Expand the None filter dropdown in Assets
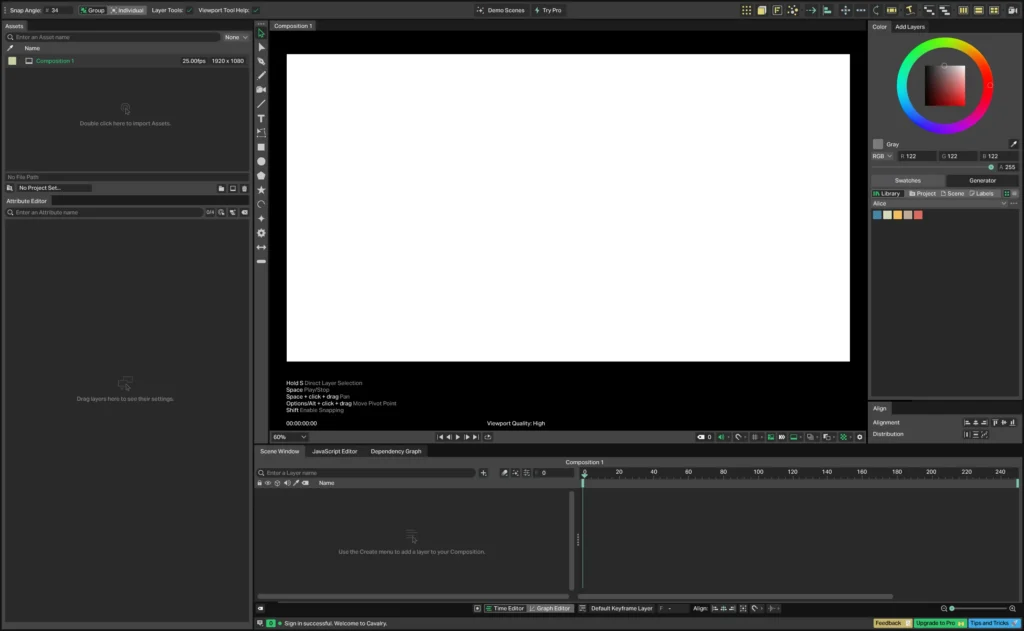The height and width of the screenshot is (631, 1024). click(x=237, y=37)
